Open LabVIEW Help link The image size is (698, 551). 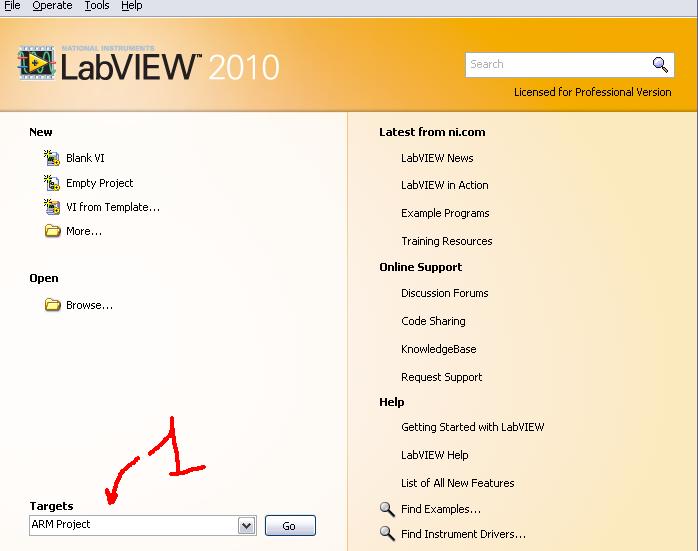[434, 455]
